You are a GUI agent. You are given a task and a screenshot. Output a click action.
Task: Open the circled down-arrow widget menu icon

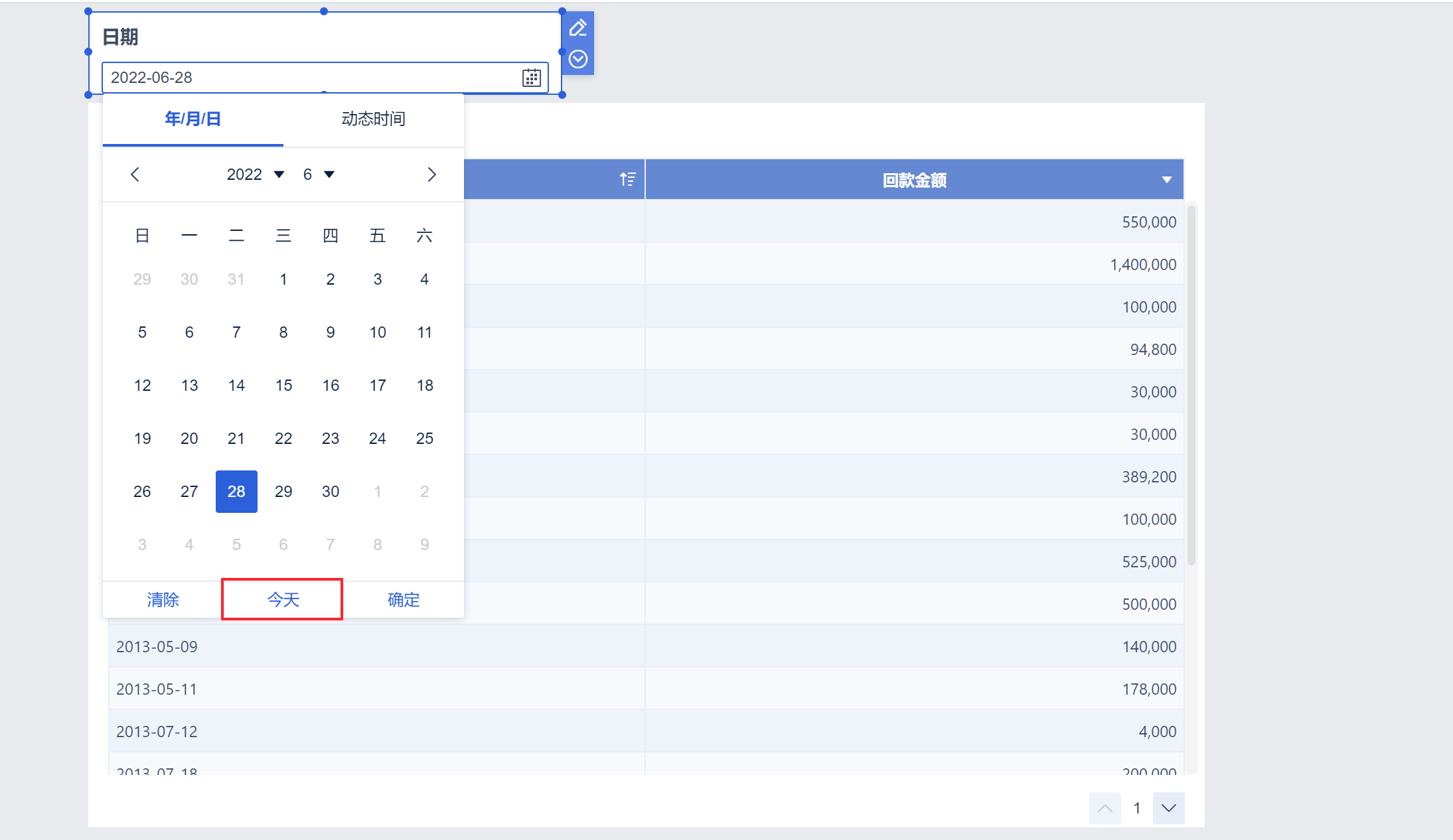tap(578, 59)
